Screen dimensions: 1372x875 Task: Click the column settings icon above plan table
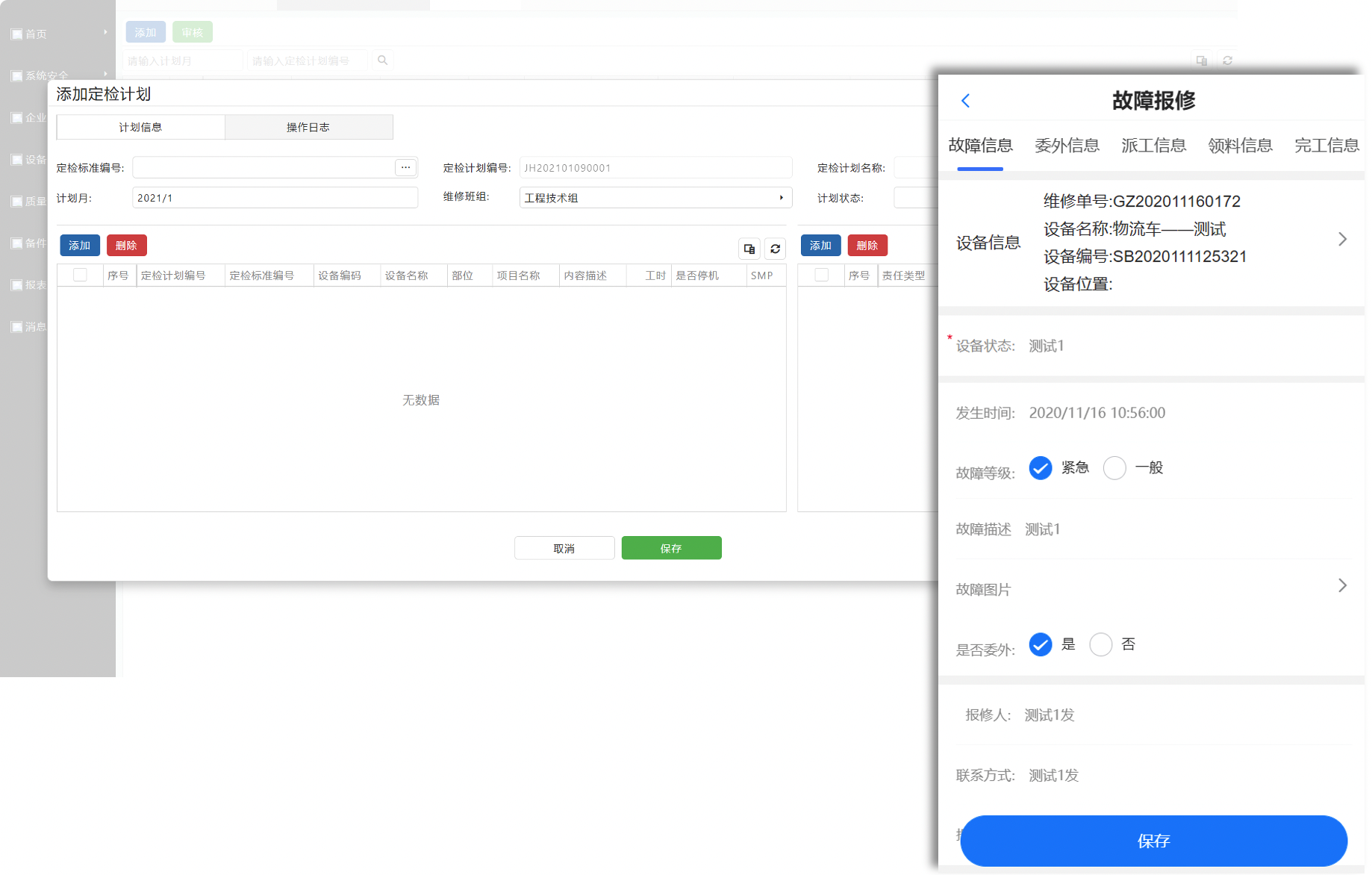pos(749,249)
